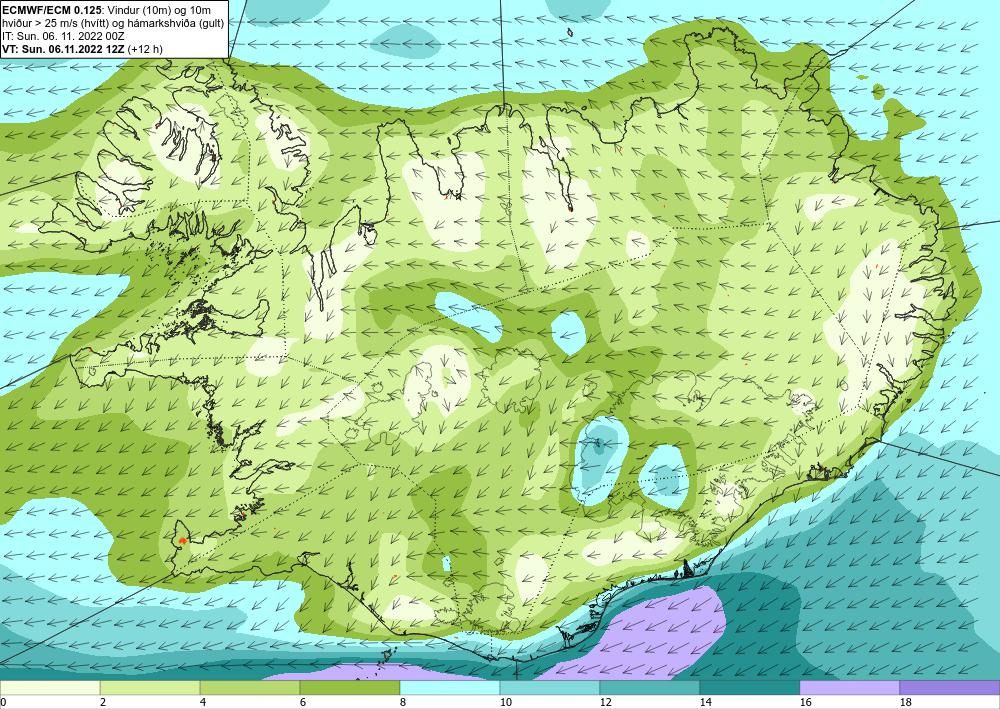Click the legend scale label "18"
Image resolution: width=1000 pixels, height=709 pixels.
[906, 703]
